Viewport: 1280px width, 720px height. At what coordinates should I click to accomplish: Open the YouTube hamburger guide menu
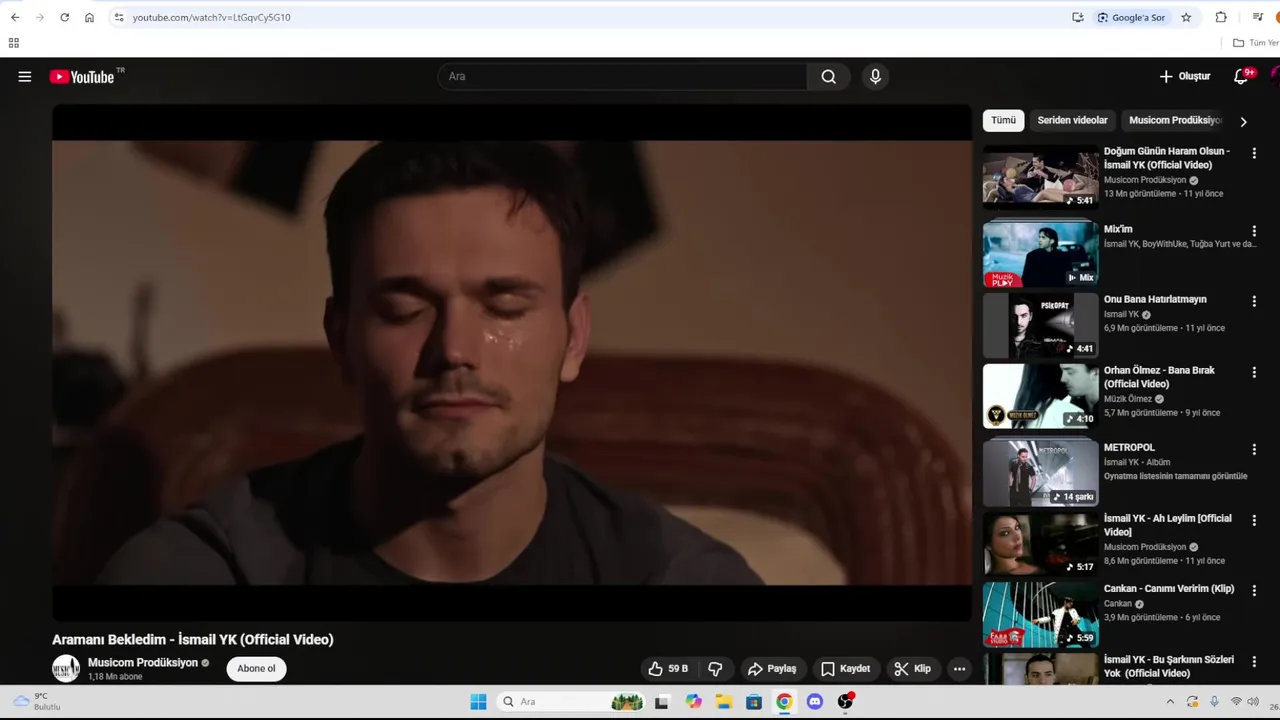coord(25,77)
